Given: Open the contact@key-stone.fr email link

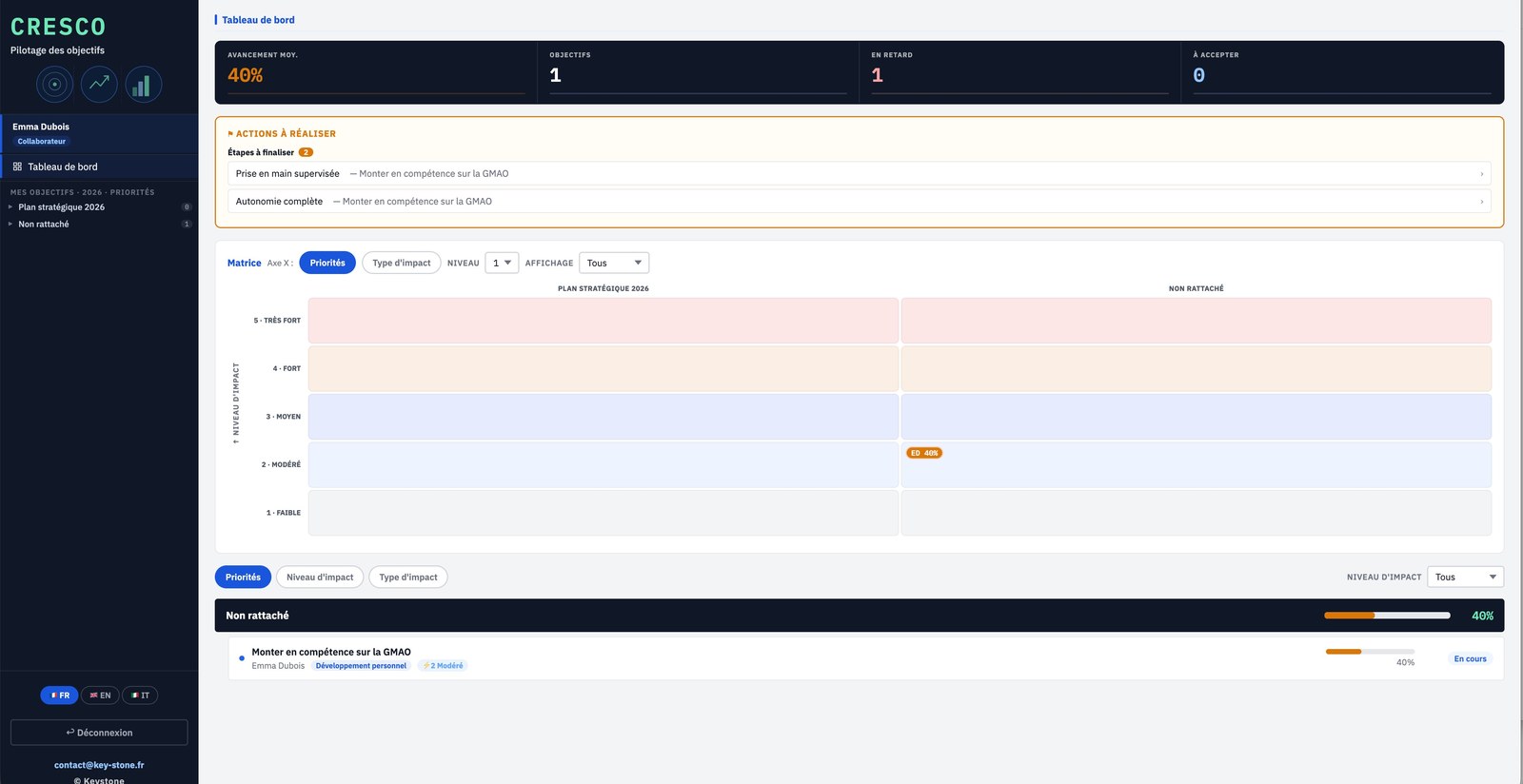Looking at the screenshot, I should pyautogui.click(x=99, y=765).
